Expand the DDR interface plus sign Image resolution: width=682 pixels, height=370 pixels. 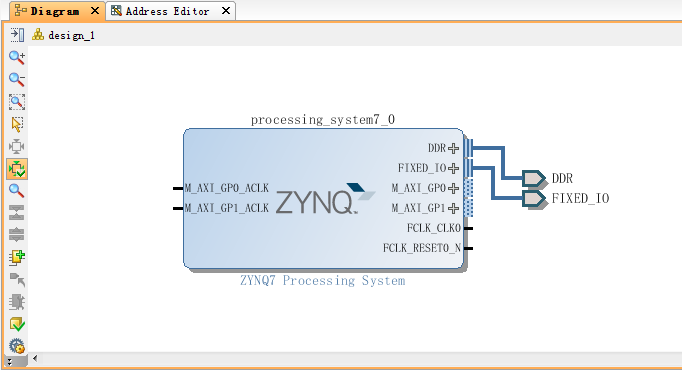(453, 148)
